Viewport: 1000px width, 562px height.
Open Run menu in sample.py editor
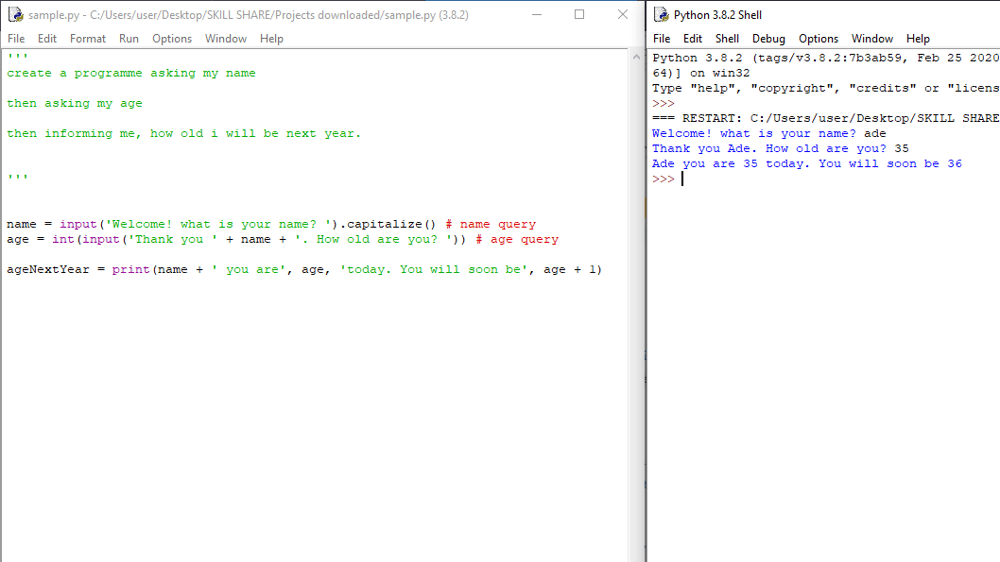[129, 39]
